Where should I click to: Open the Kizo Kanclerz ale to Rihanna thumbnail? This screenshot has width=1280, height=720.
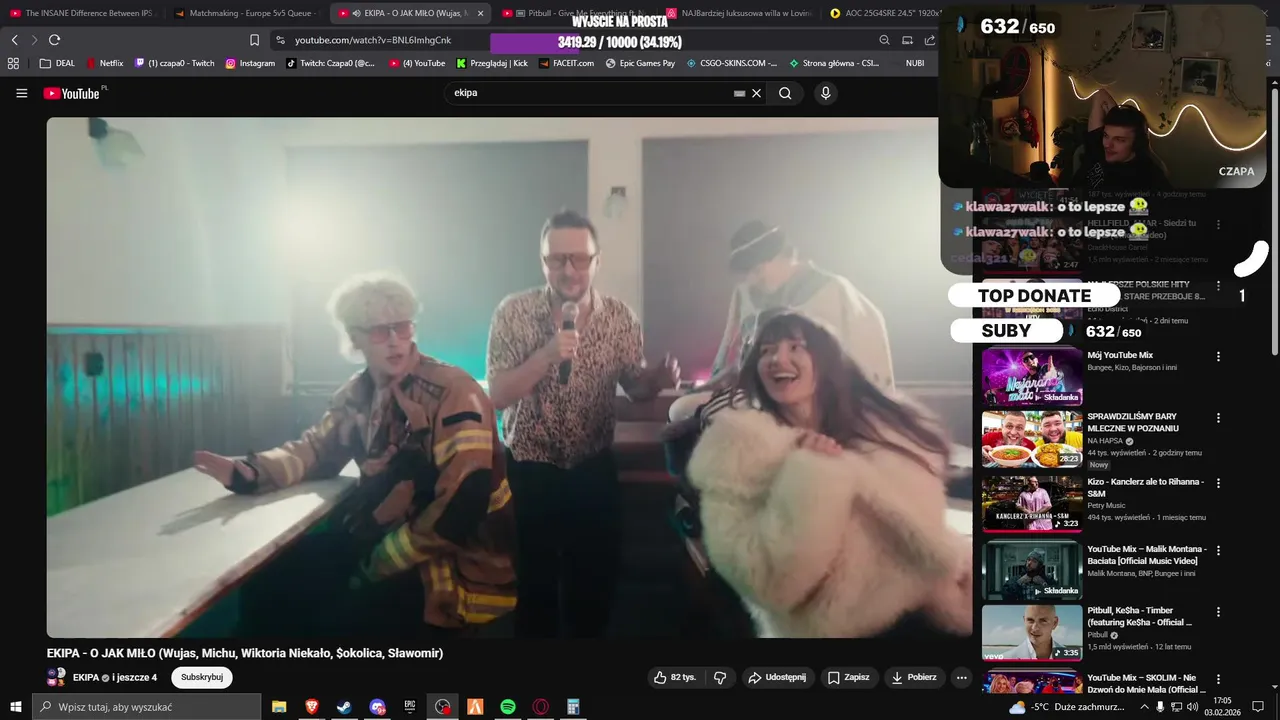click(x=1032, y=503)
